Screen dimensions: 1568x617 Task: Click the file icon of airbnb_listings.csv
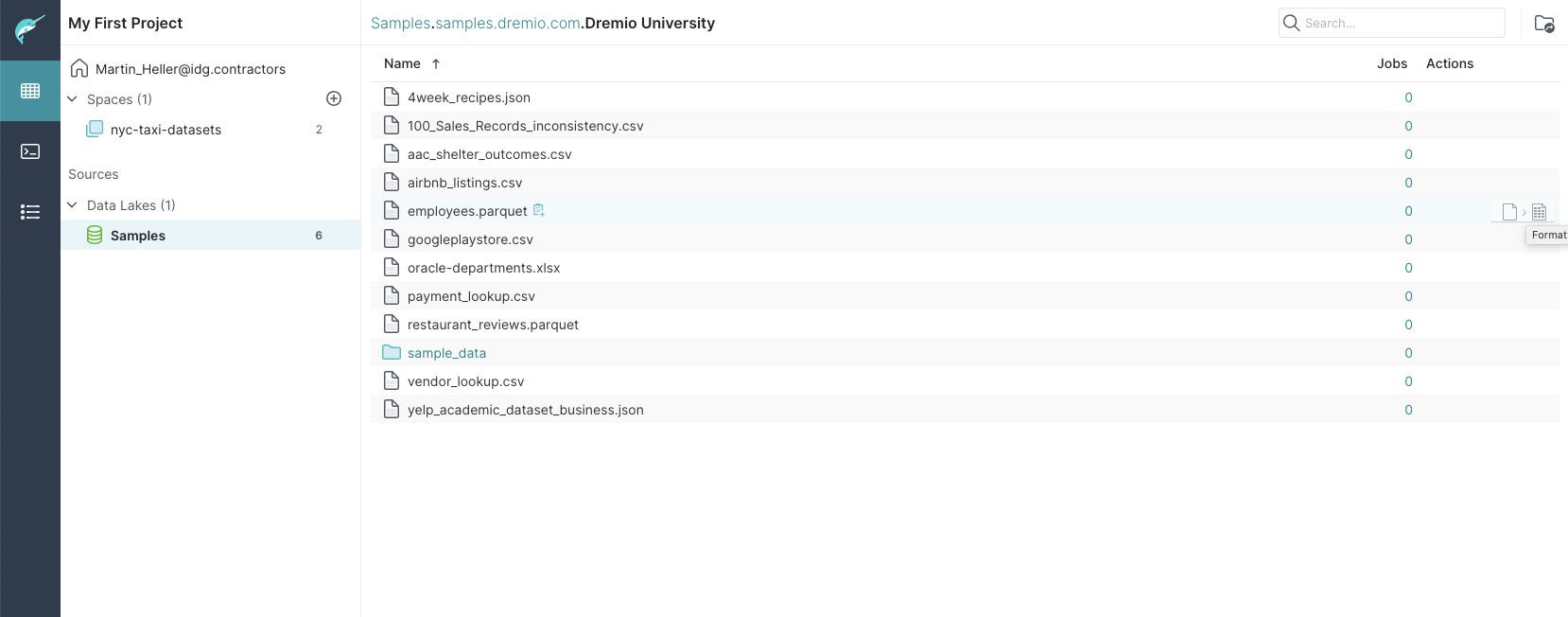[392, 182]
